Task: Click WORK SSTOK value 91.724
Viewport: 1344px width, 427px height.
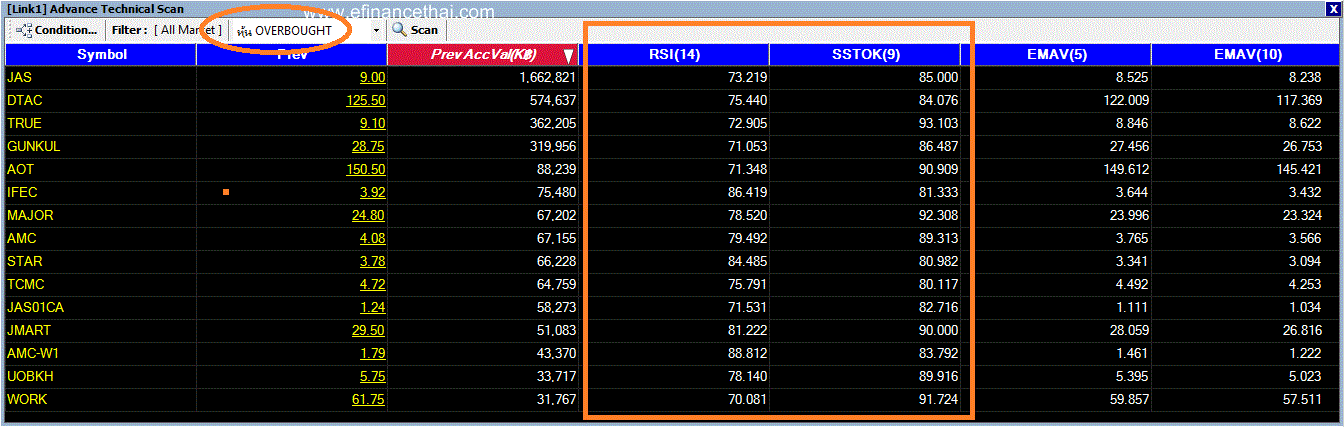Action: coord(938,399)
